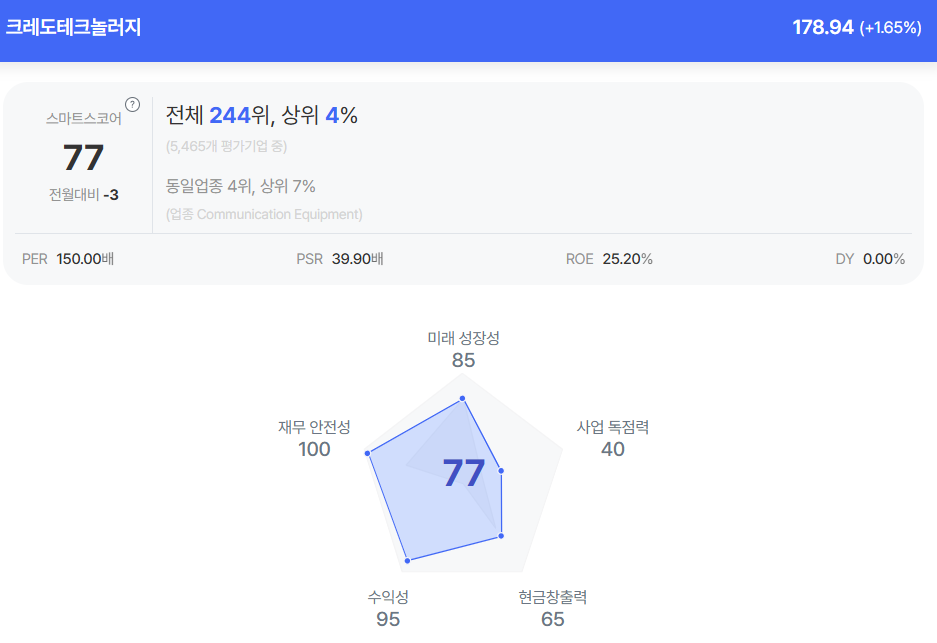Click the ROE 25.20% metric
The image size is (937, 643).
609,259
